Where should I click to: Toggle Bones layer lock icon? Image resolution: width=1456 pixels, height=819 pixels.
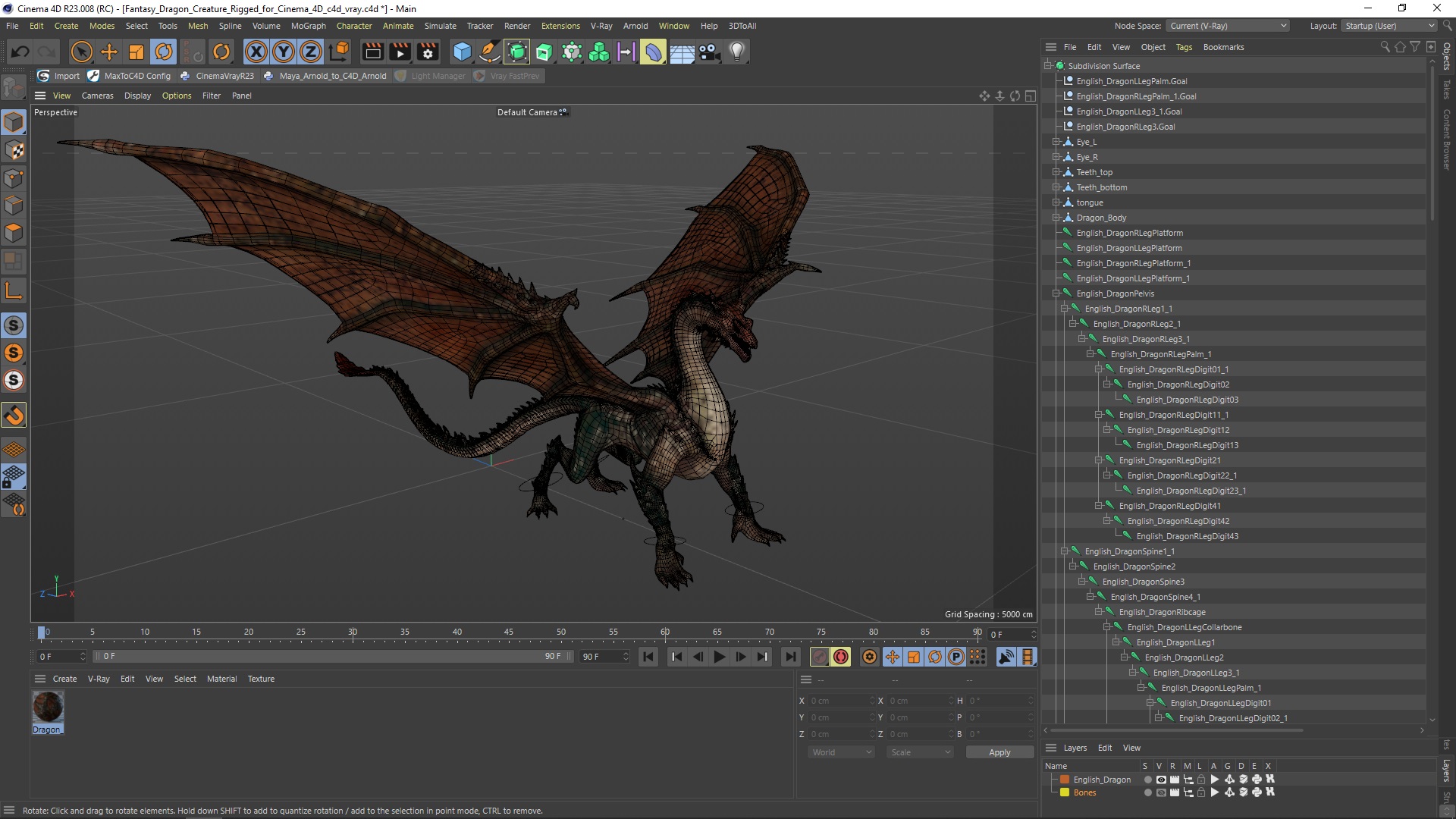click(x=1201, y=792)
